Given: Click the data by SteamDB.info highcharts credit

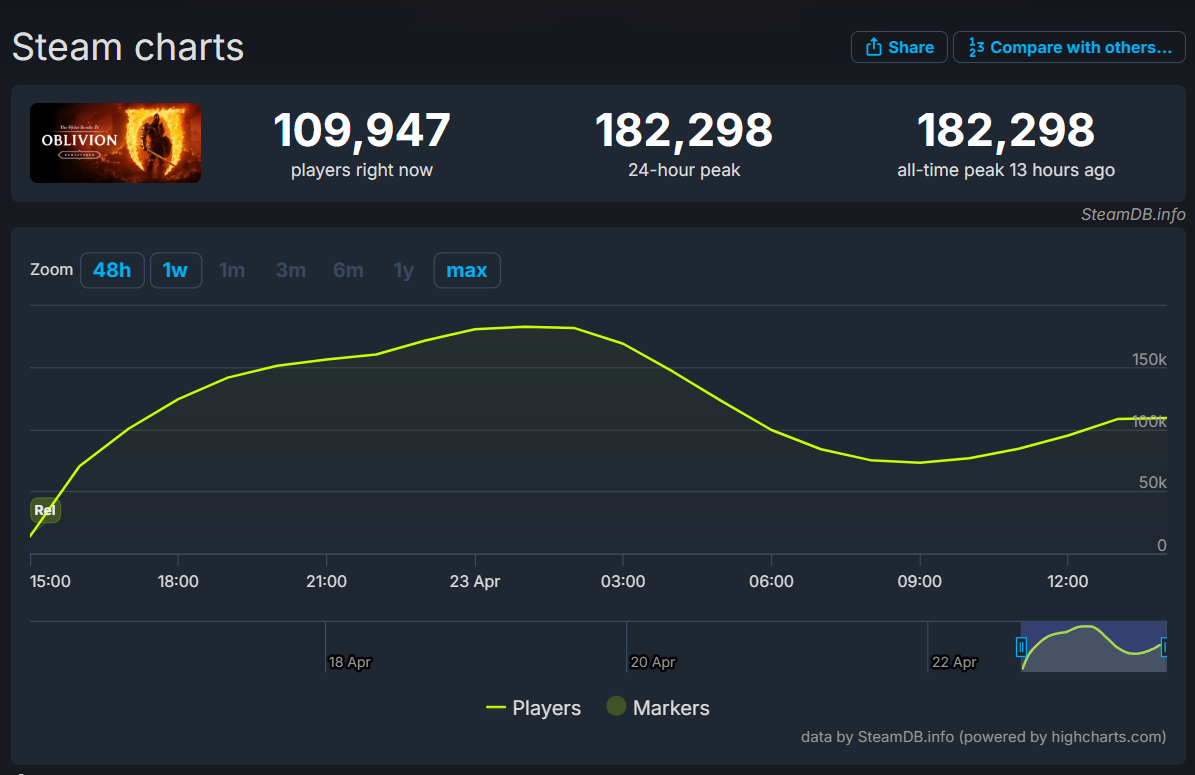Looking at the screenshot, I should [x=983, y=737].
